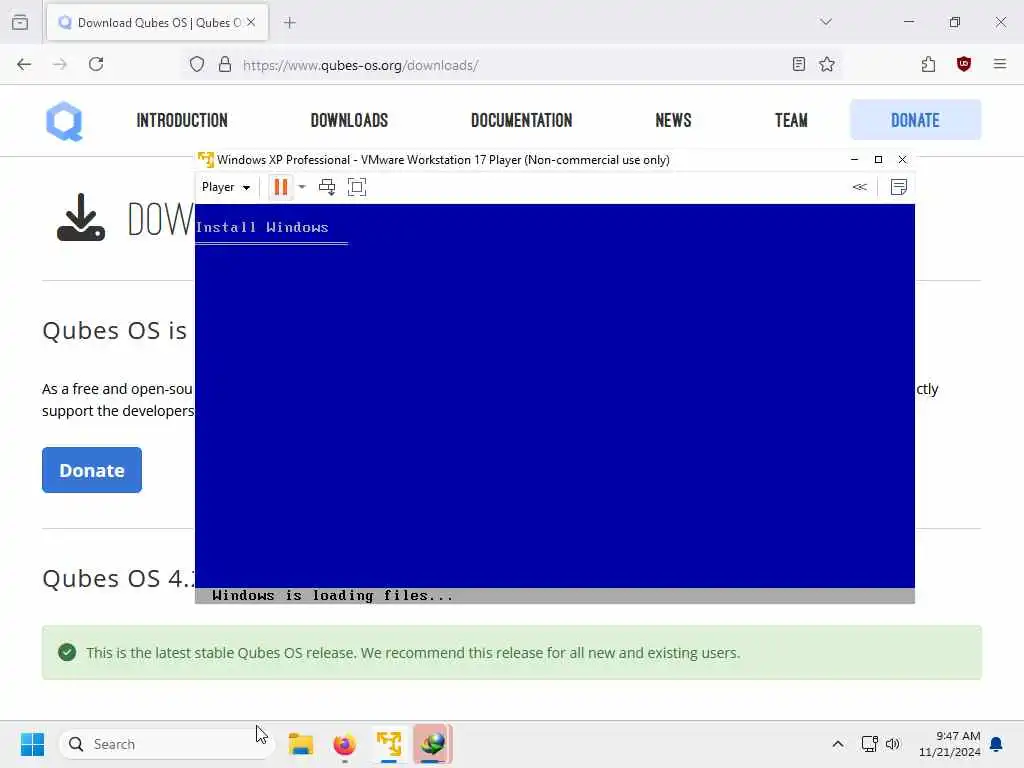Open the News nav item
Screen dimensions: 1024x768
click(673, 121)
